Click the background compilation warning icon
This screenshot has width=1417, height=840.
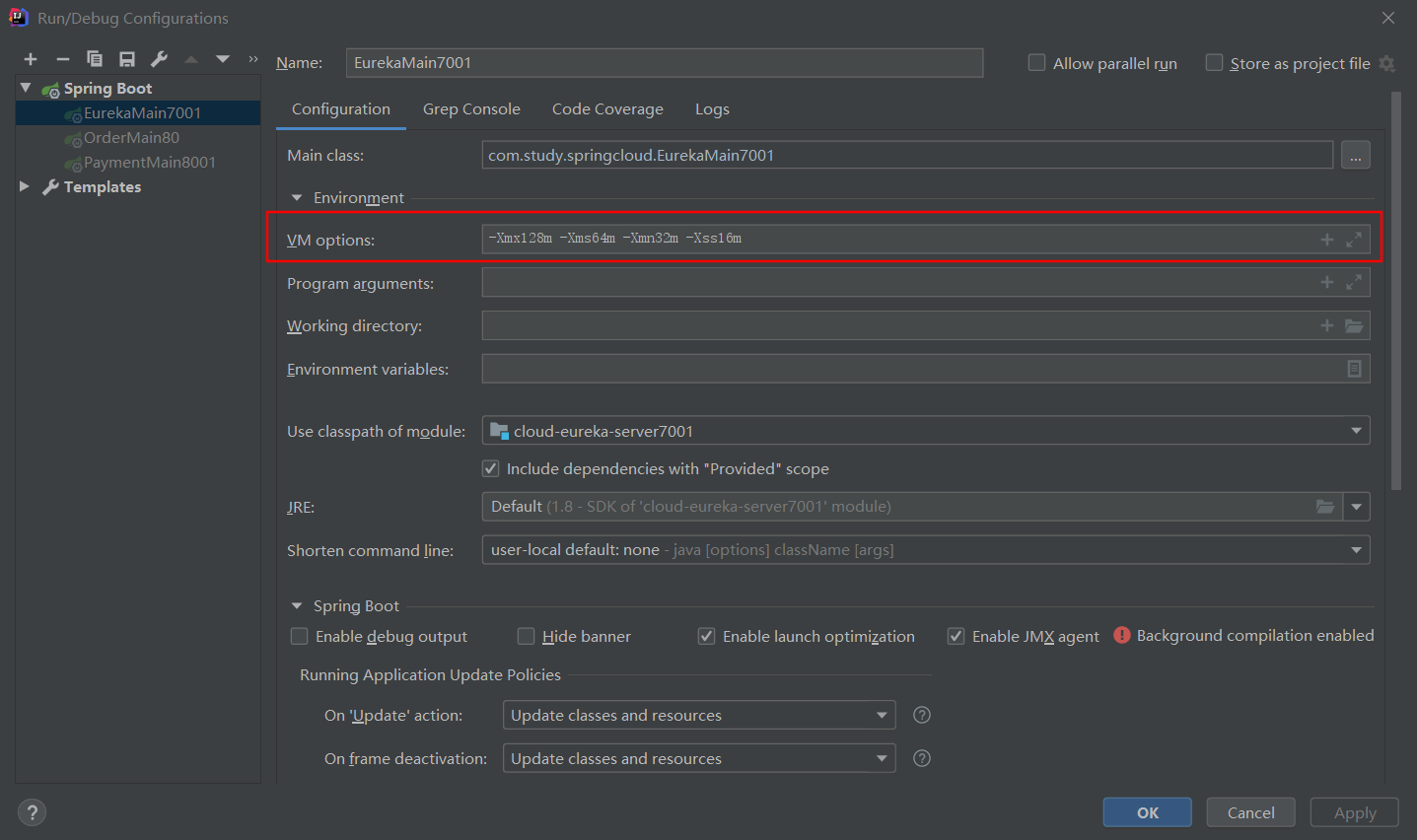tap(1122, 635)
